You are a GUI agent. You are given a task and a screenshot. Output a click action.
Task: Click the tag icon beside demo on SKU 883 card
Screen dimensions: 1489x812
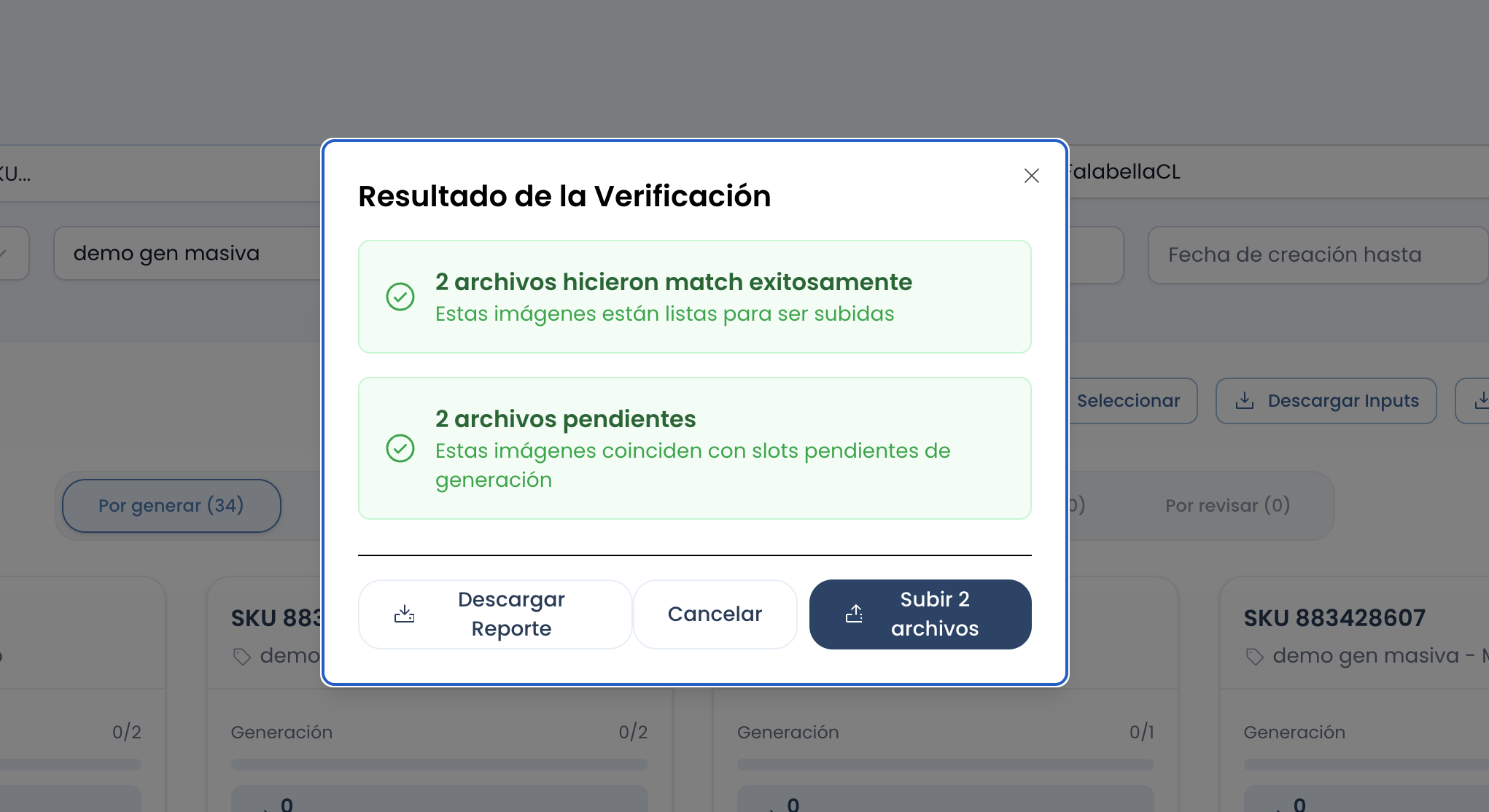(241, 656)
